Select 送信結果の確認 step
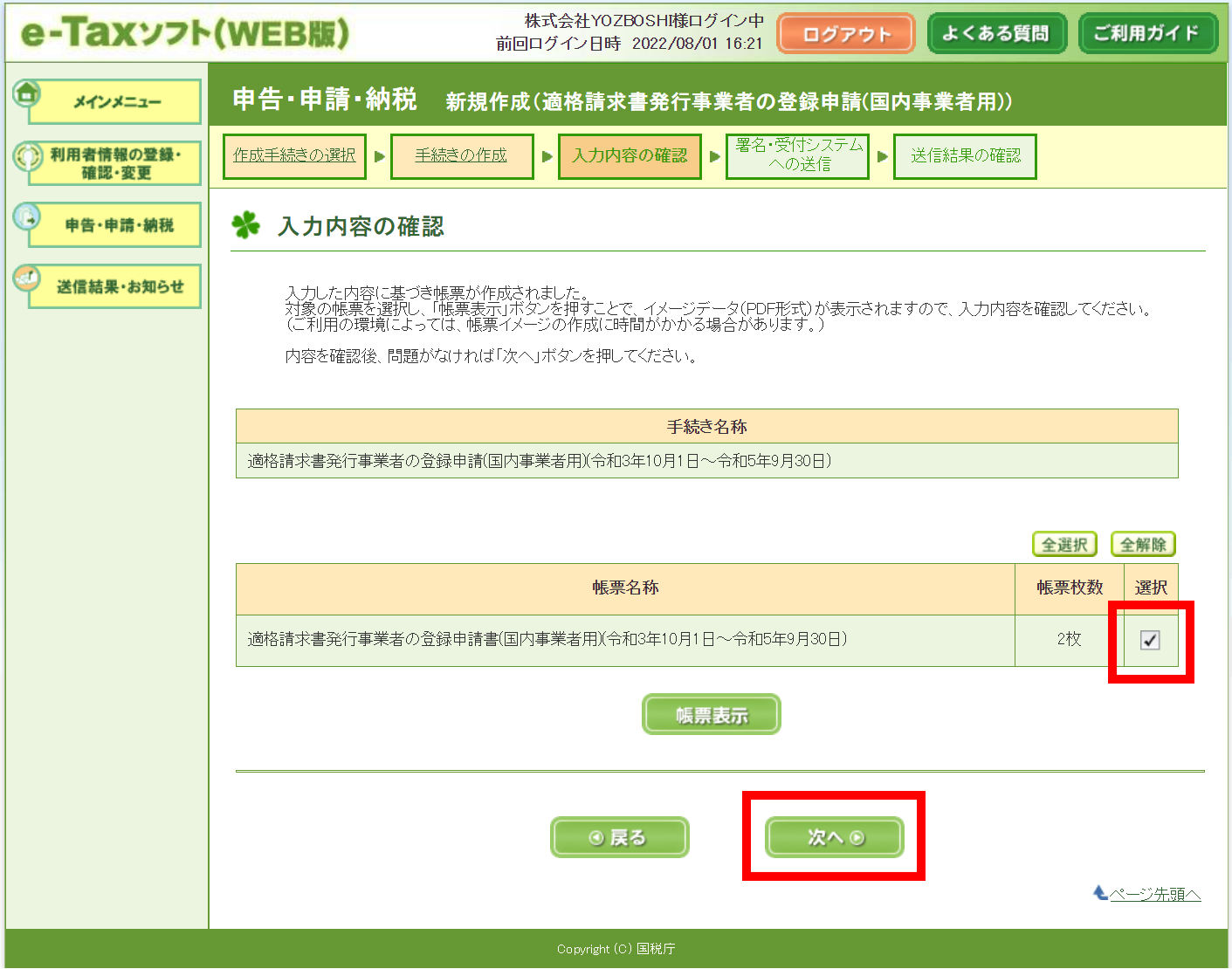This screenshot has width=1232, height=969. tap(965, 155)
